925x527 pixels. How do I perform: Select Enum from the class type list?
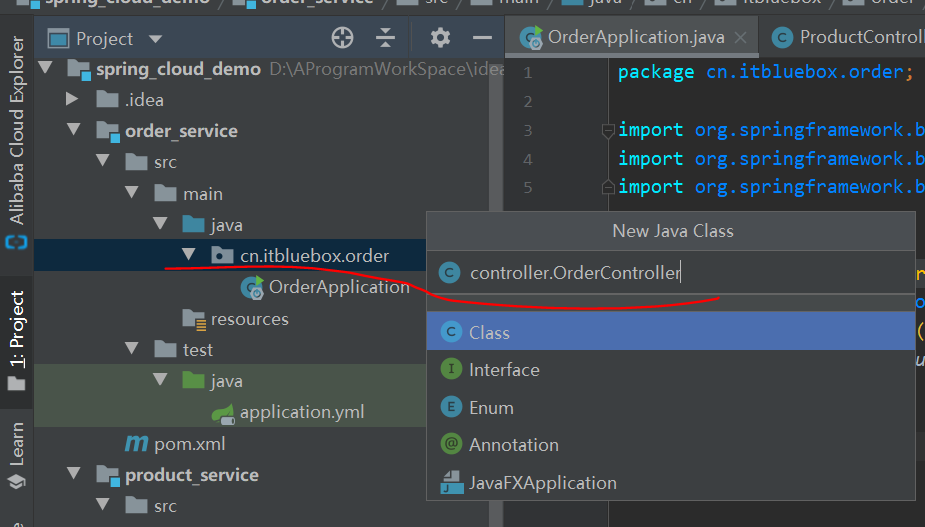491,408
